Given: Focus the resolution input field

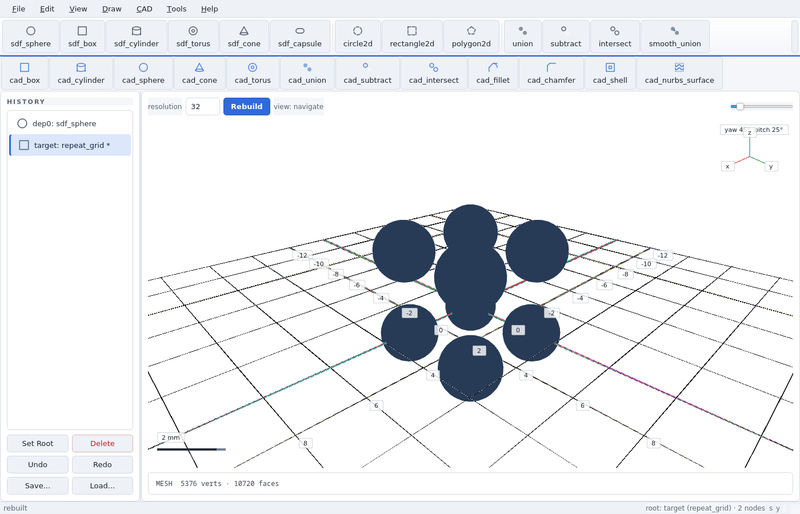Looking at the screenshot, I should click(x=203, y=106).
